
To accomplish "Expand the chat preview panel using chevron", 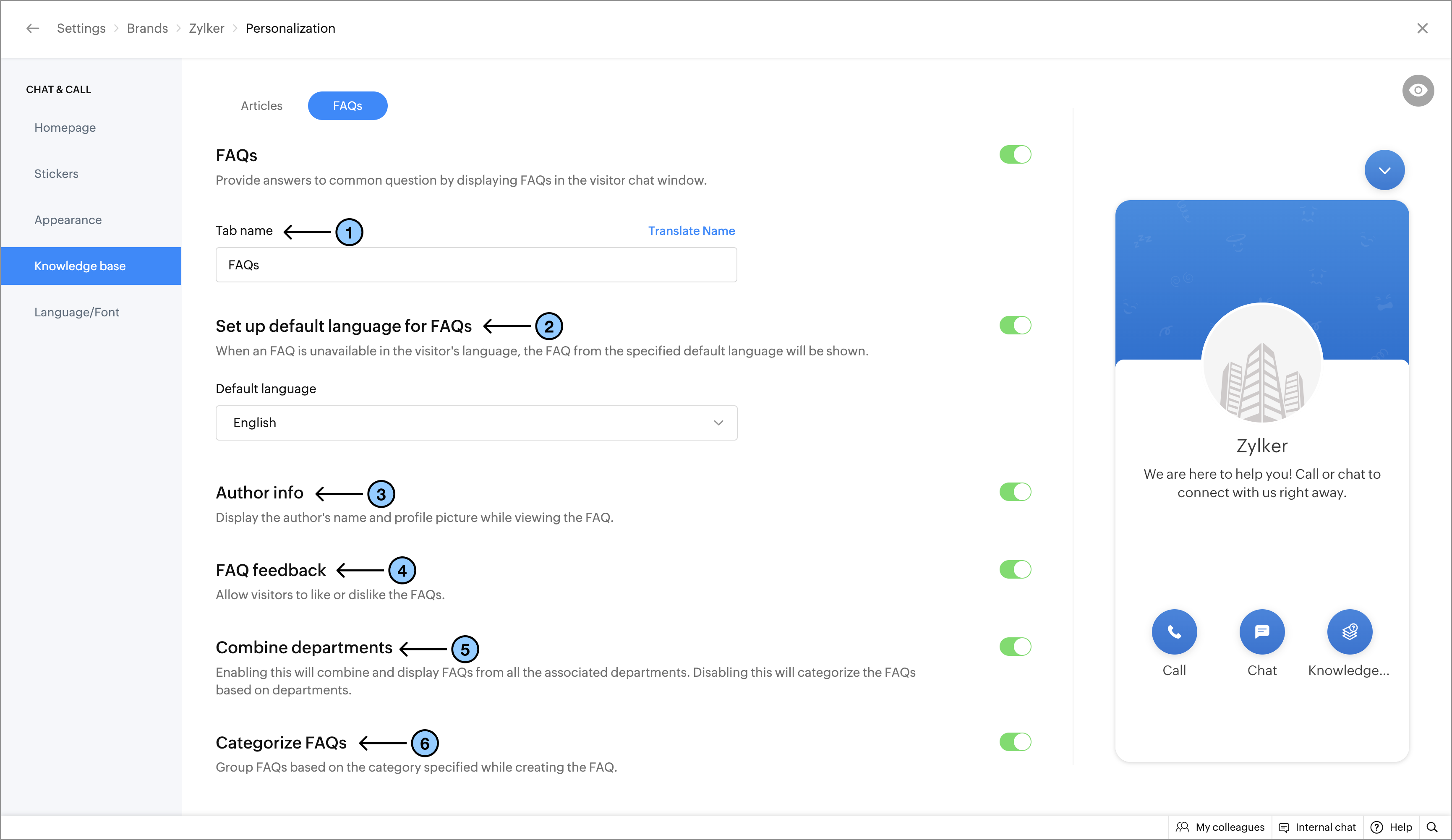I will point(1383,170).
